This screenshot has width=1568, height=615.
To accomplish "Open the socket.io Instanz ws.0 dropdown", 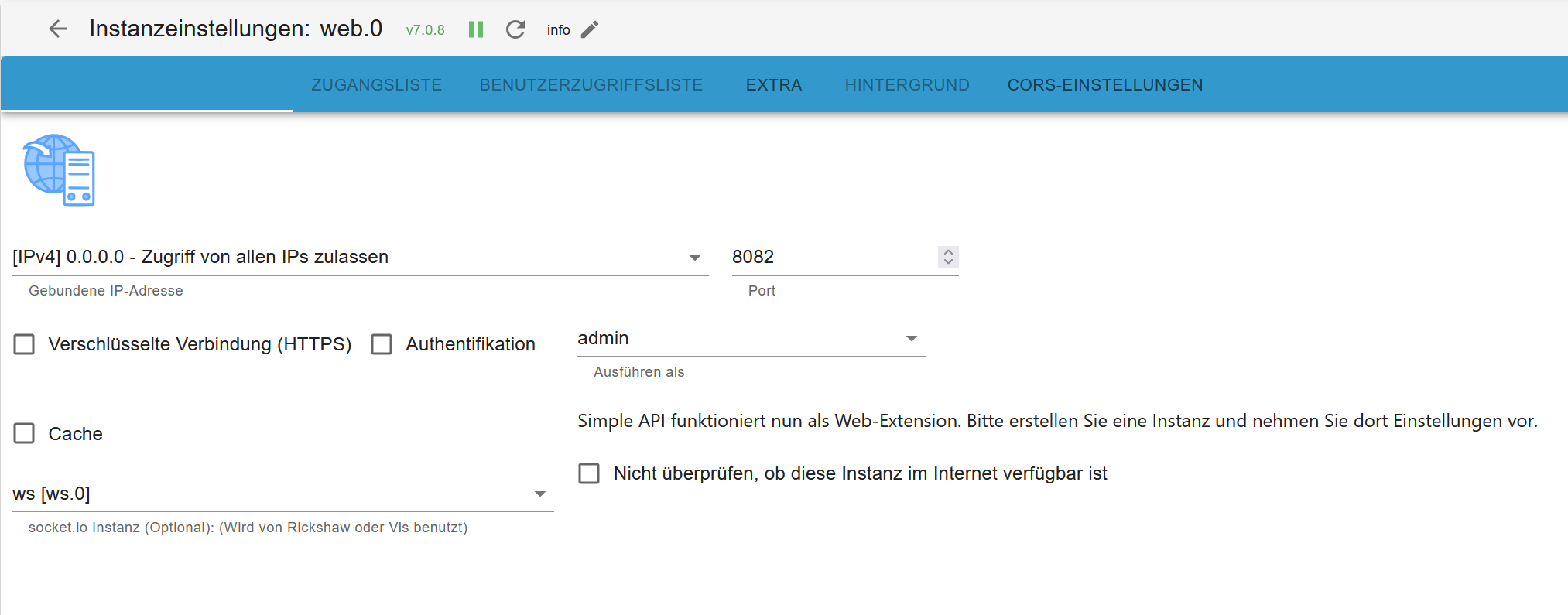I will pyautogui.click(x=283, y=494).
